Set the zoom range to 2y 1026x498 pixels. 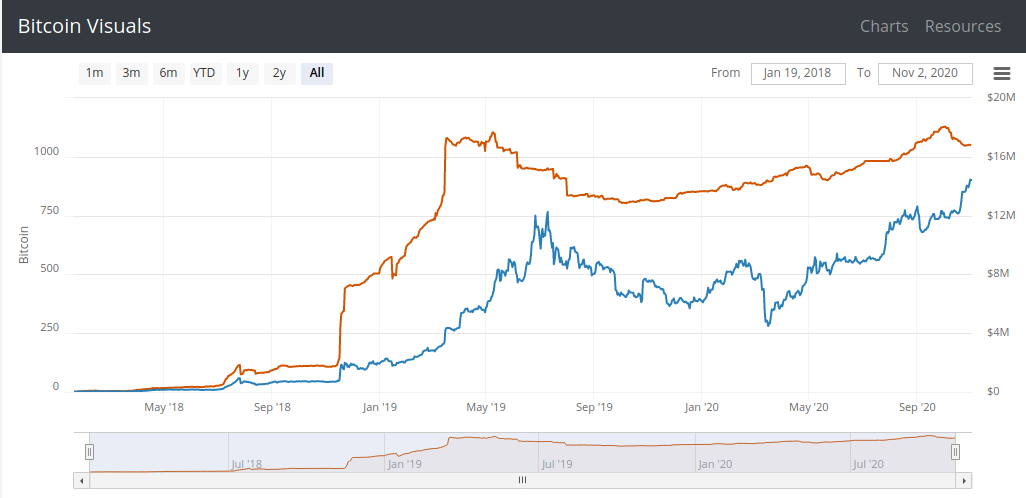[x=279, y=73]
